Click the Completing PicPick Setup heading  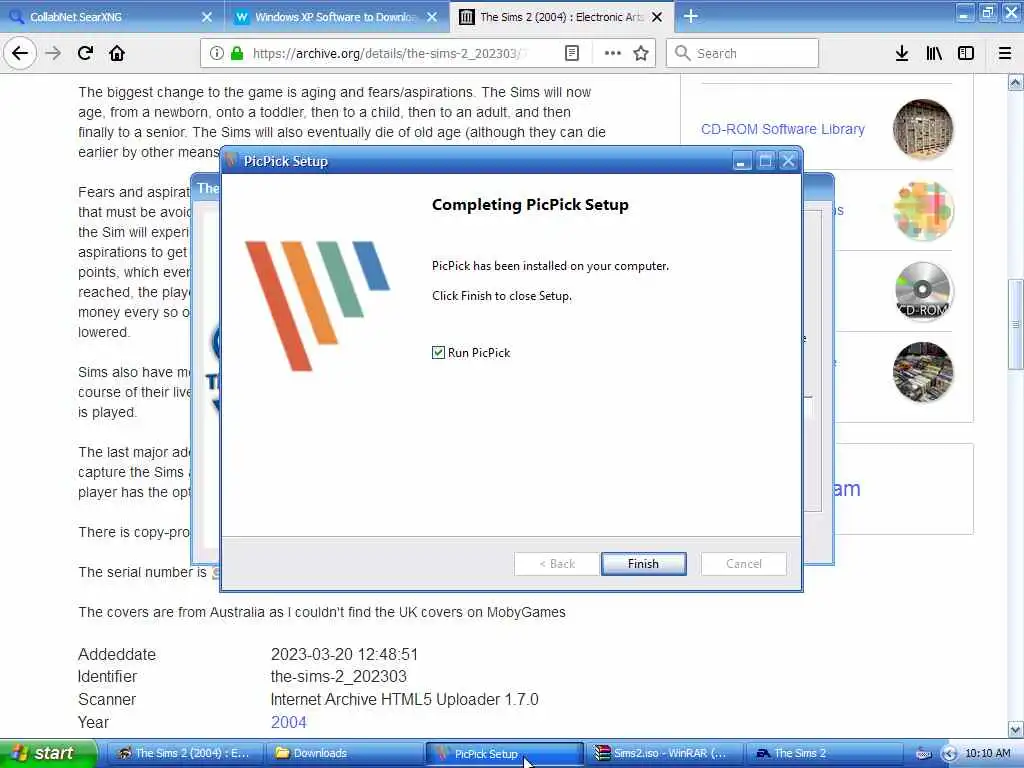pos(530,204)
